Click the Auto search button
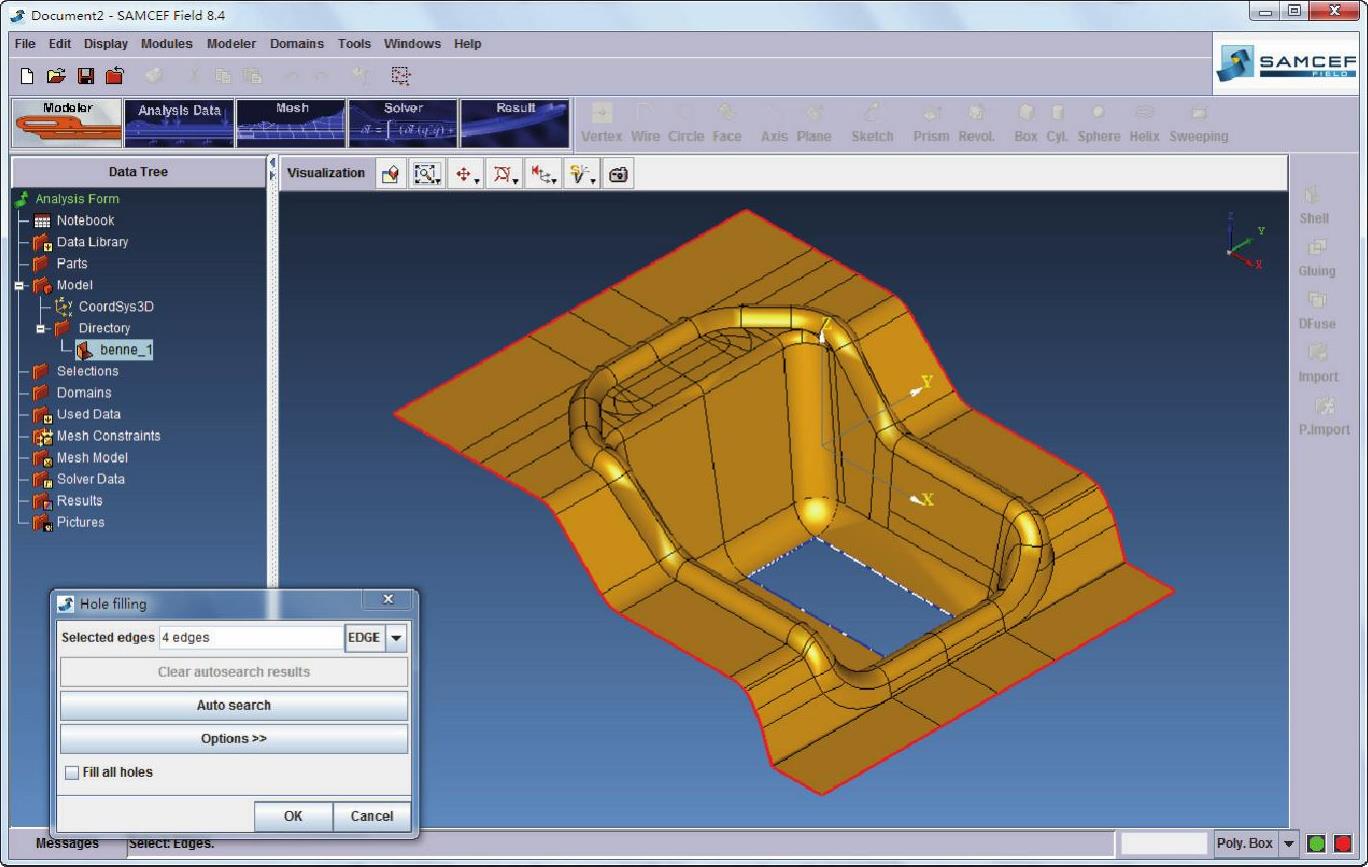Viewport: 1368px width, 867px height. (x=234, y=705)
